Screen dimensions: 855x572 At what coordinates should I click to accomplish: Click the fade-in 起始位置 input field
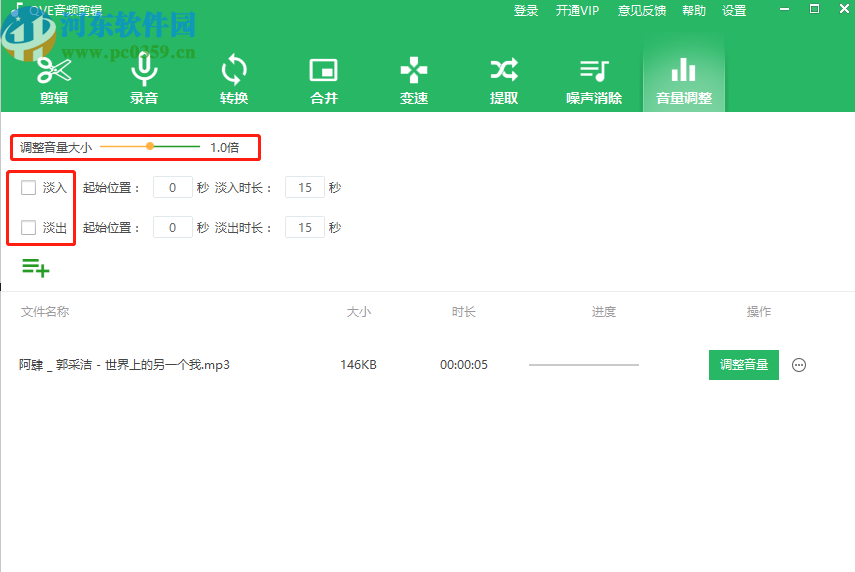[x=173, y=188]
